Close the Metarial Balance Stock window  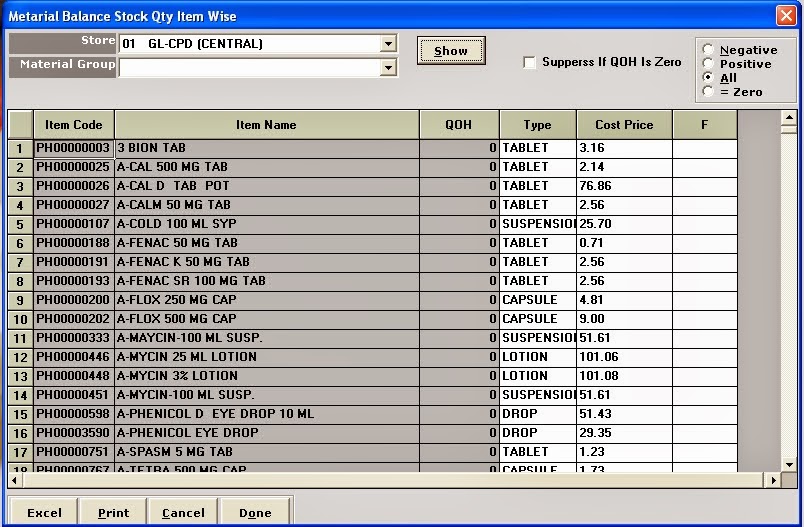786,15
